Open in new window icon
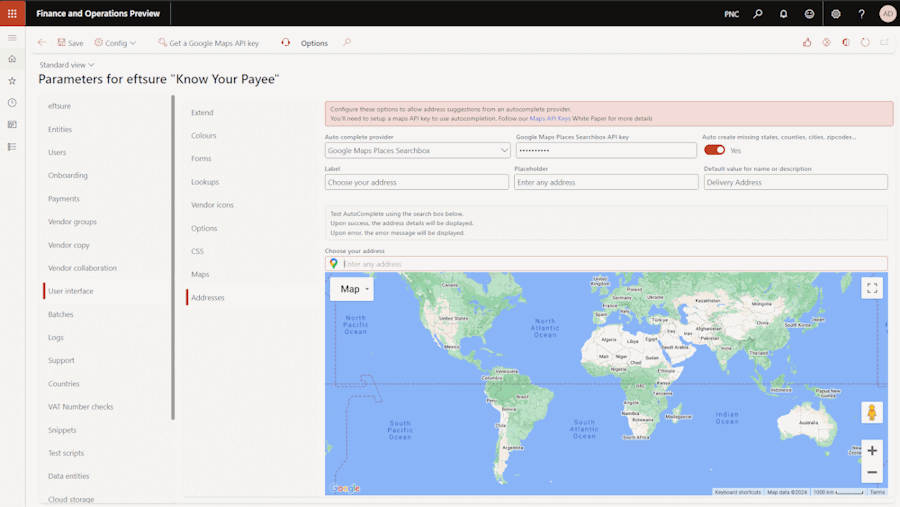This screenshot has width=900, height=507. pos(885,42)
